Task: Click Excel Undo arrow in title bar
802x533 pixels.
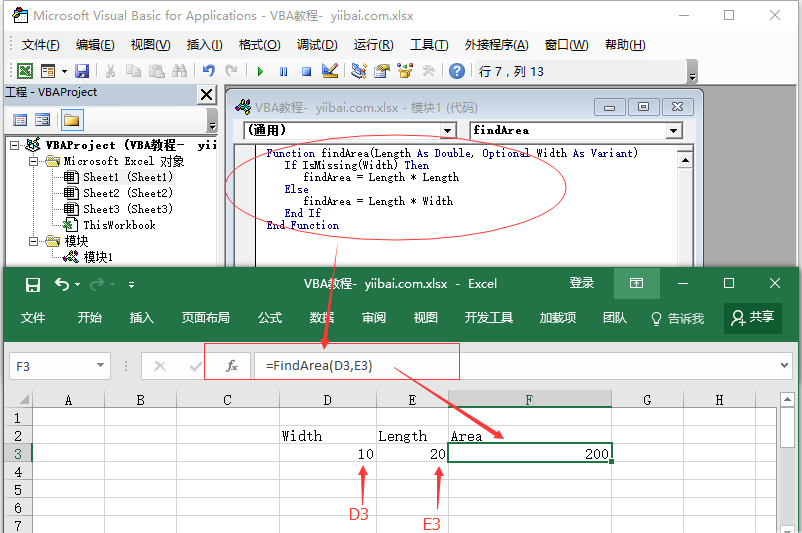Action: (62, 284)
